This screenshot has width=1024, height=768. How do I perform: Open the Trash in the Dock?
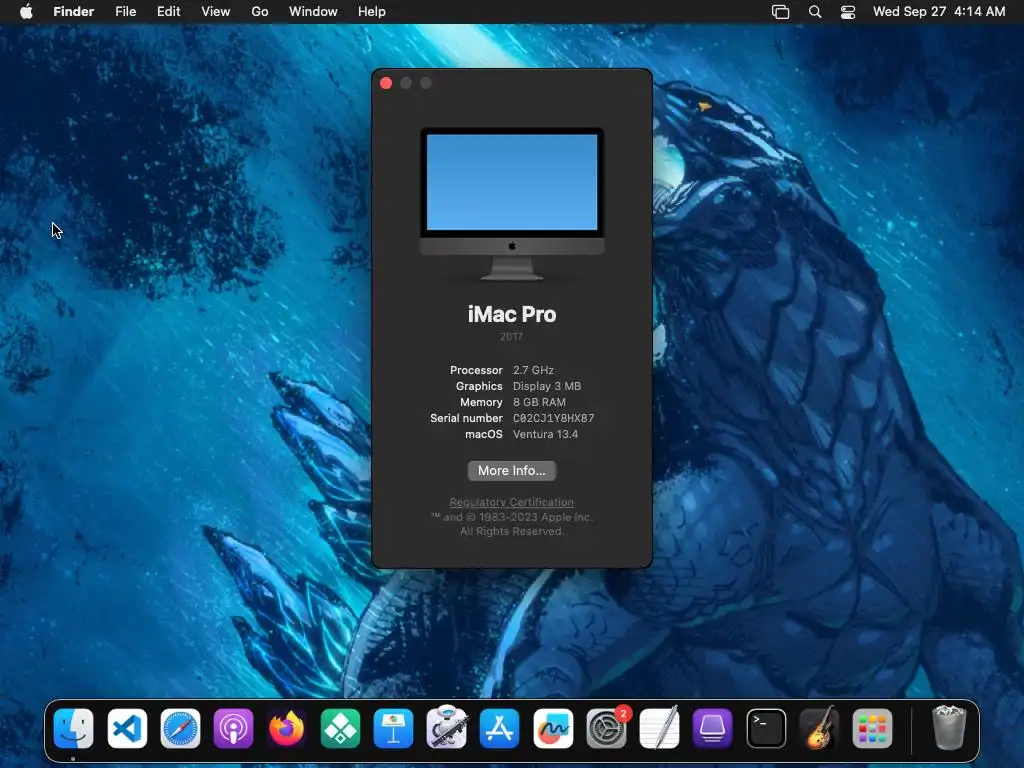tap(949, 728)
